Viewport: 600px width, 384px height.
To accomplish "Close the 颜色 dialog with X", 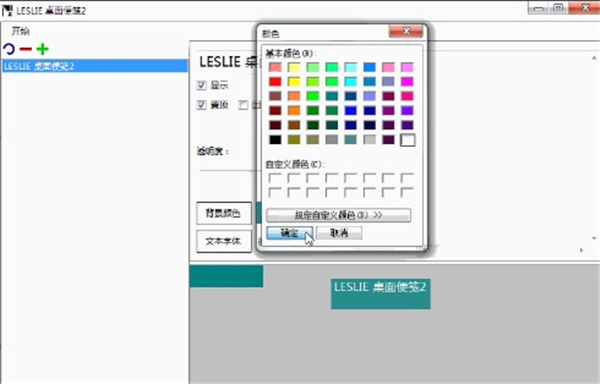I will [x=406, y=31].
